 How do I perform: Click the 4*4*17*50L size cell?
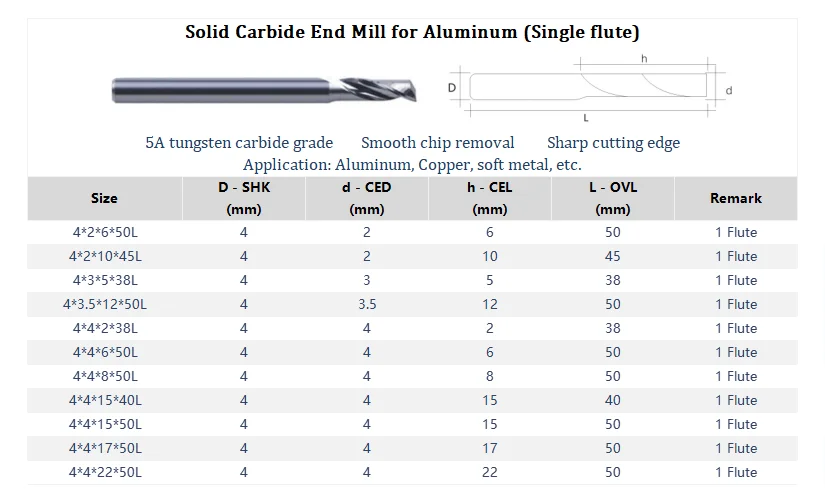click(104, 448)
